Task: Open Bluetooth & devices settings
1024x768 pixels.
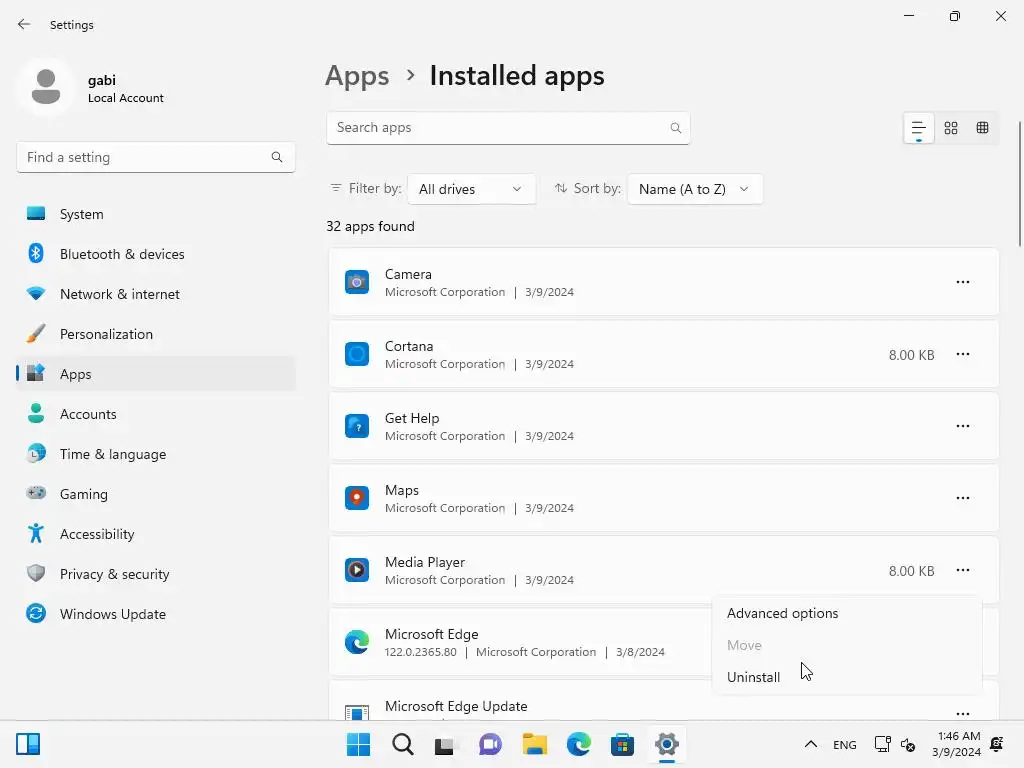Action: coord(155,254)
